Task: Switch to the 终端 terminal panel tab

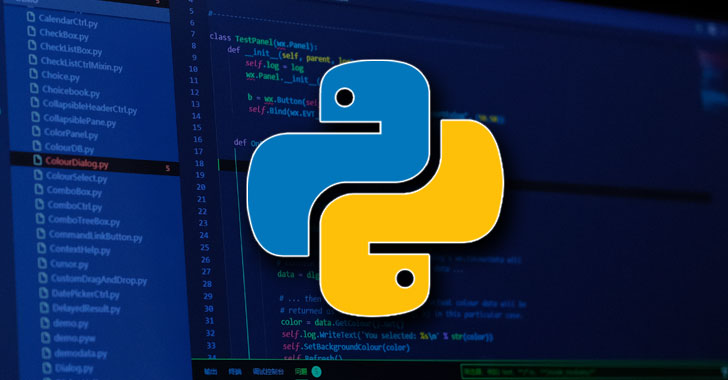Action: (x=235, y=372)
